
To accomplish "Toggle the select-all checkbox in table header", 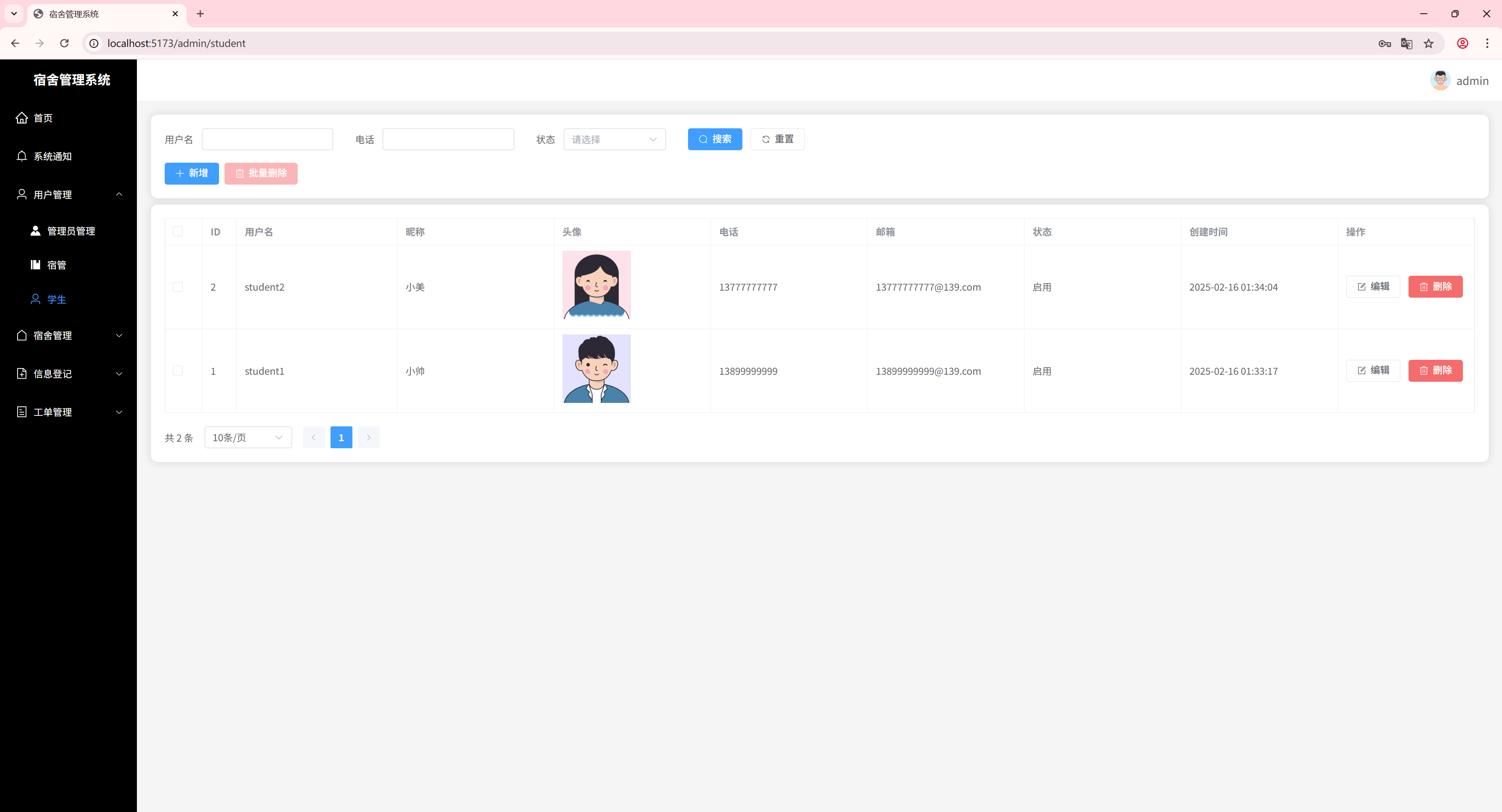I will (178, 232).
